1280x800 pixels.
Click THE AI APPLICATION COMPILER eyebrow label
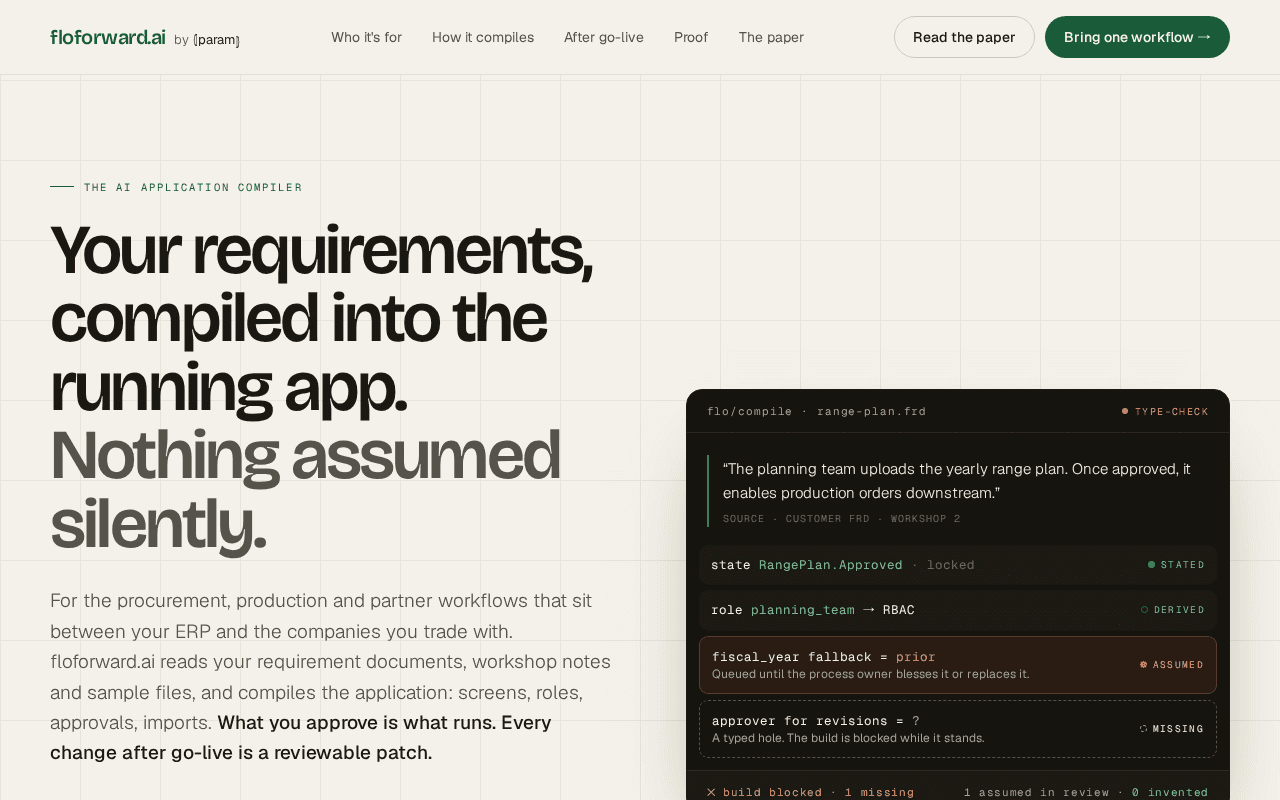click(x=193, y=187)
